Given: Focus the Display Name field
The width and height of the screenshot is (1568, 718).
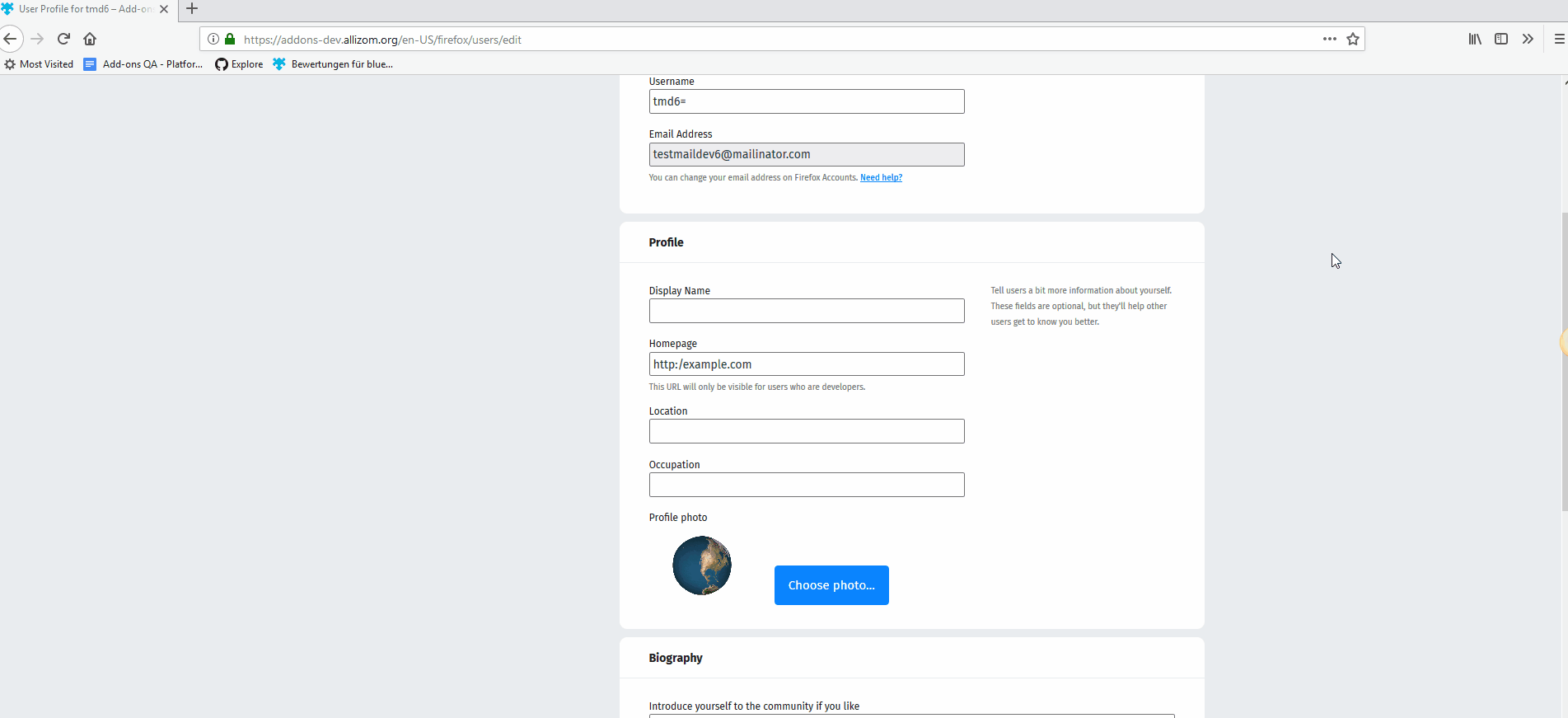Looking at the screenshot, I should [x=806, y=311].
